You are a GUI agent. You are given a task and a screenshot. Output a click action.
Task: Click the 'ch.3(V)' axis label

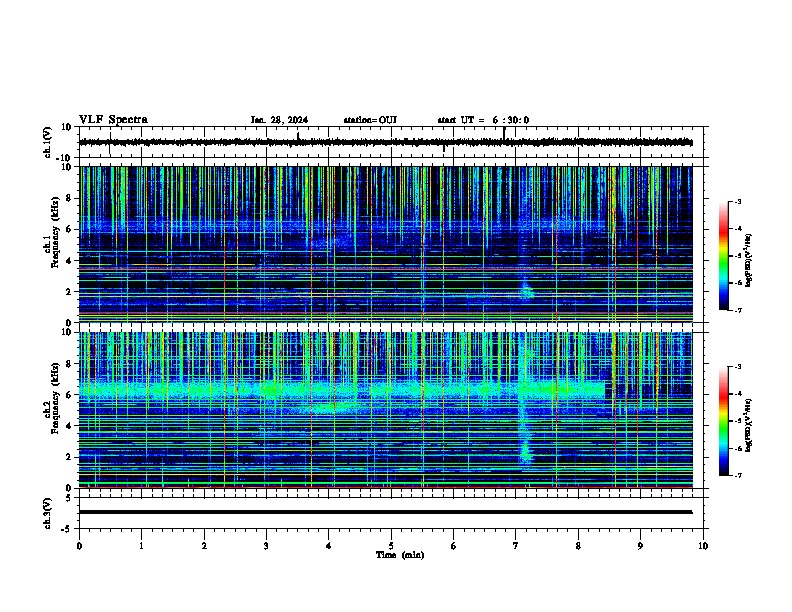click(x=47, y=513)
